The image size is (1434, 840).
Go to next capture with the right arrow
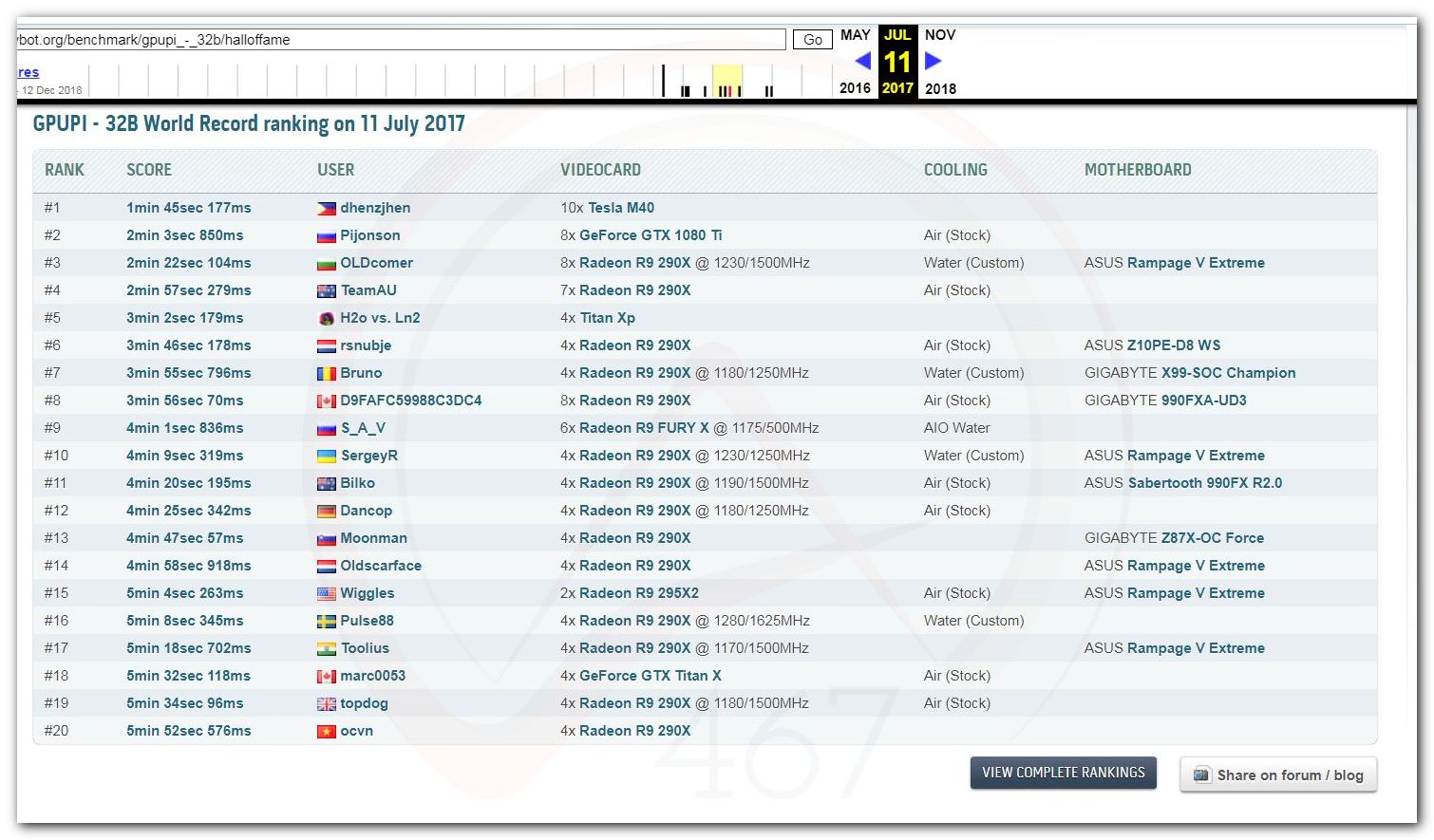pyautogui.click(x=933, y=61)
